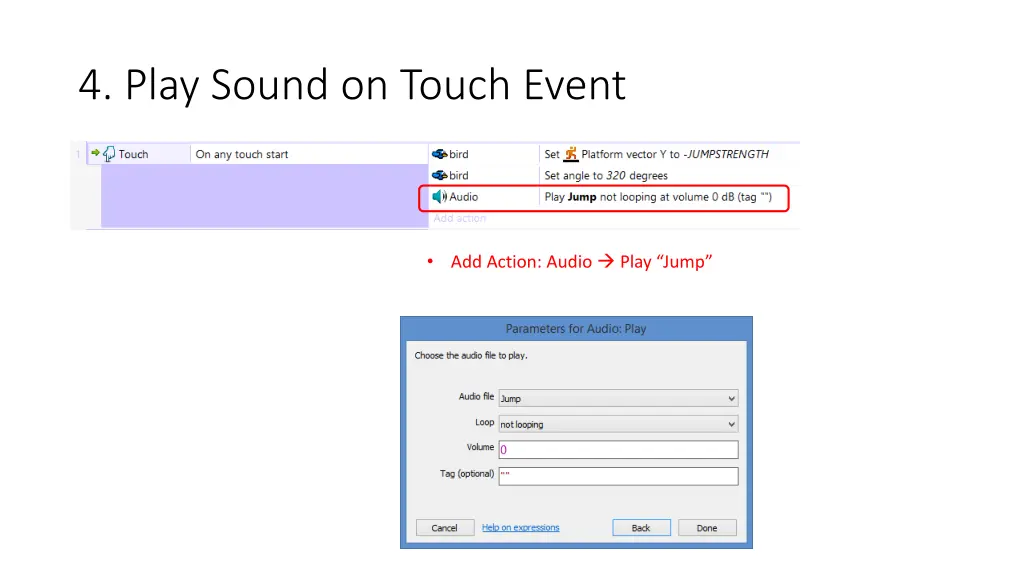This screenshot has height=576, width=1024.
Task: Open the Loop dropdown
Action: coord(618,424)
